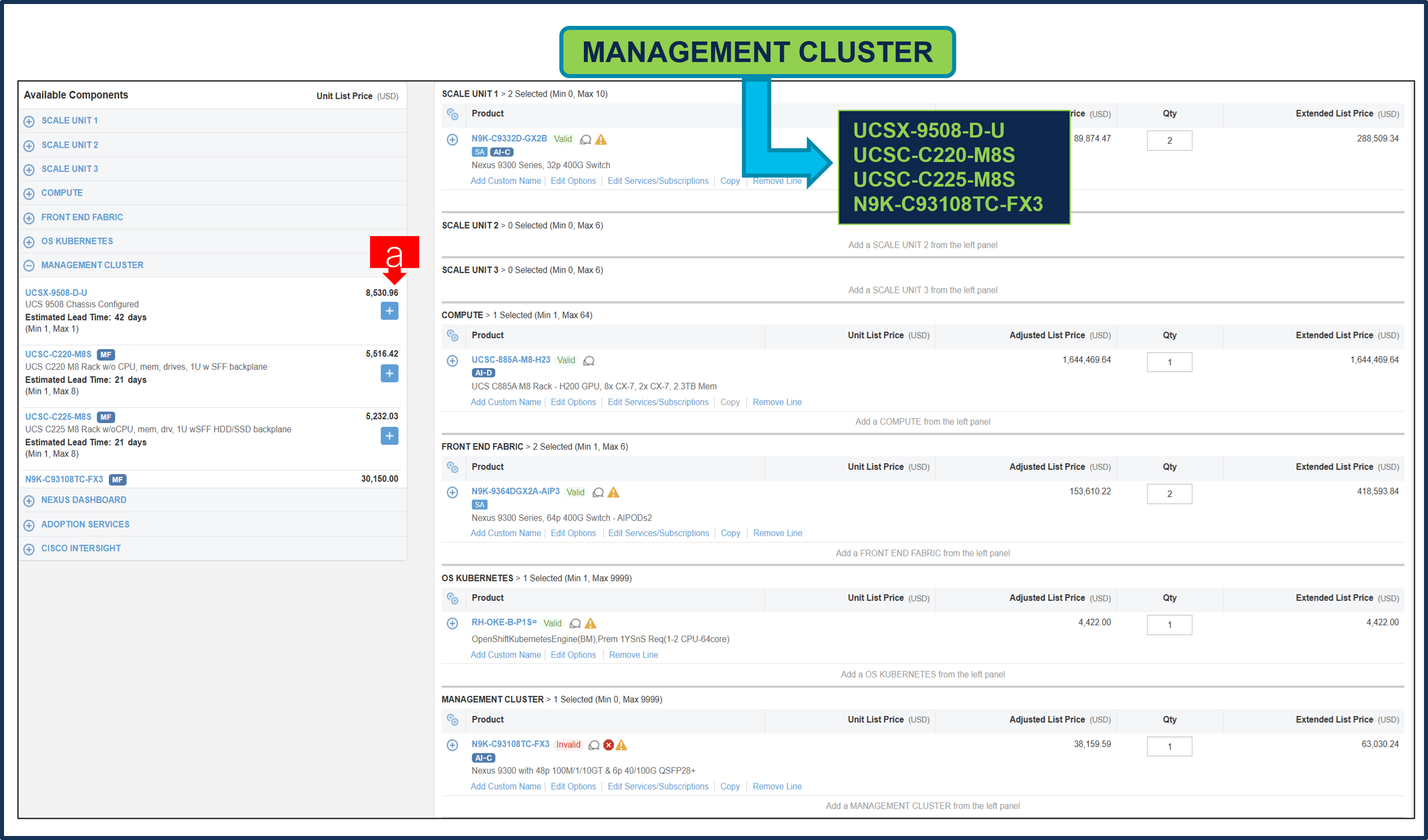Click Add Custom Name for RH-OKE-B-P1S=
Screen dimensions: 1428x840
pyautogui.click(x=506, y=655)
